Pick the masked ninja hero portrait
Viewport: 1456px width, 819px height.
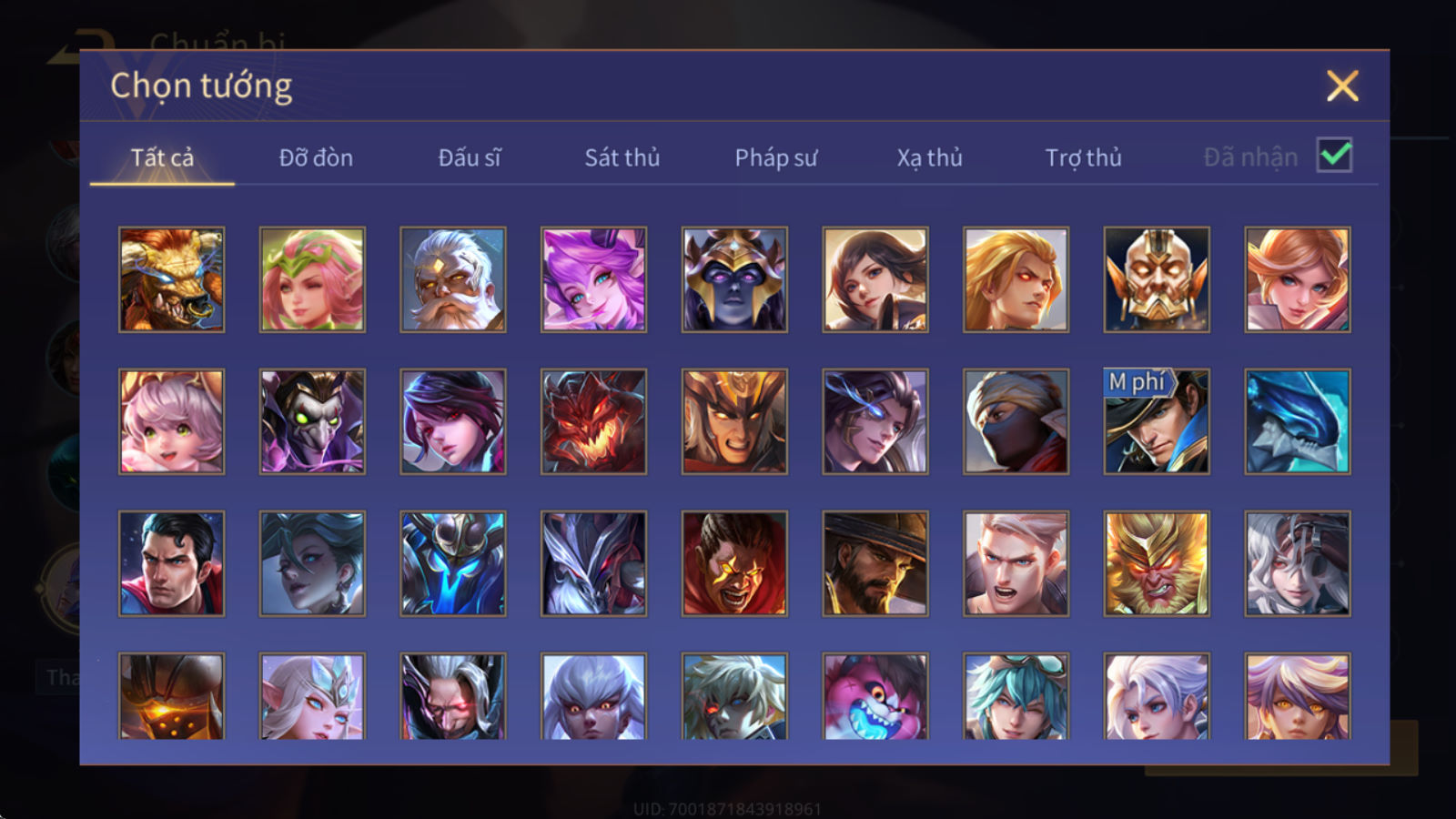[1016, 421]
